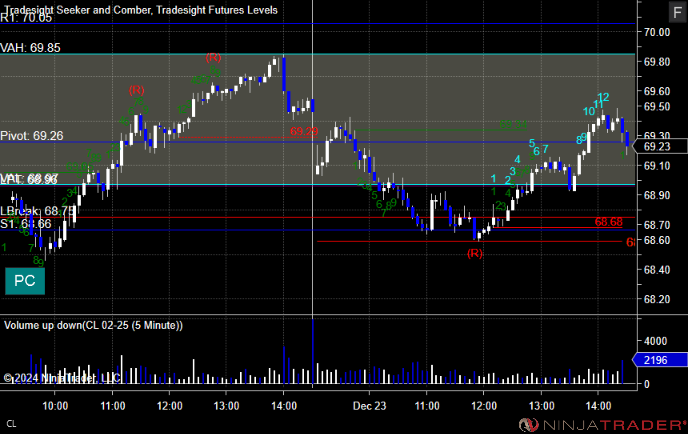Click the 4000 volume axis label

coord(656,341)
